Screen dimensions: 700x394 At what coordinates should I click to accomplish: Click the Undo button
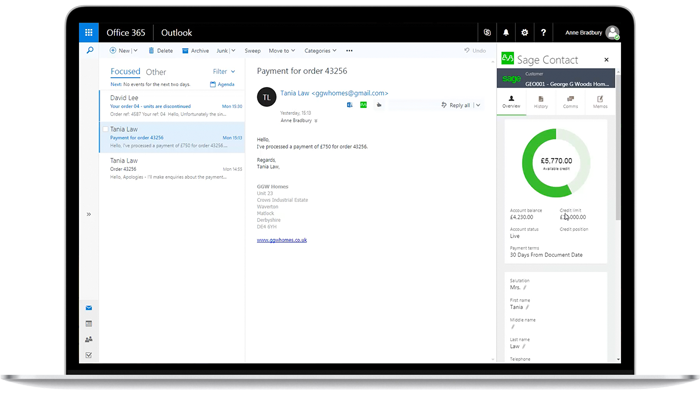click(x=475, y=51)
